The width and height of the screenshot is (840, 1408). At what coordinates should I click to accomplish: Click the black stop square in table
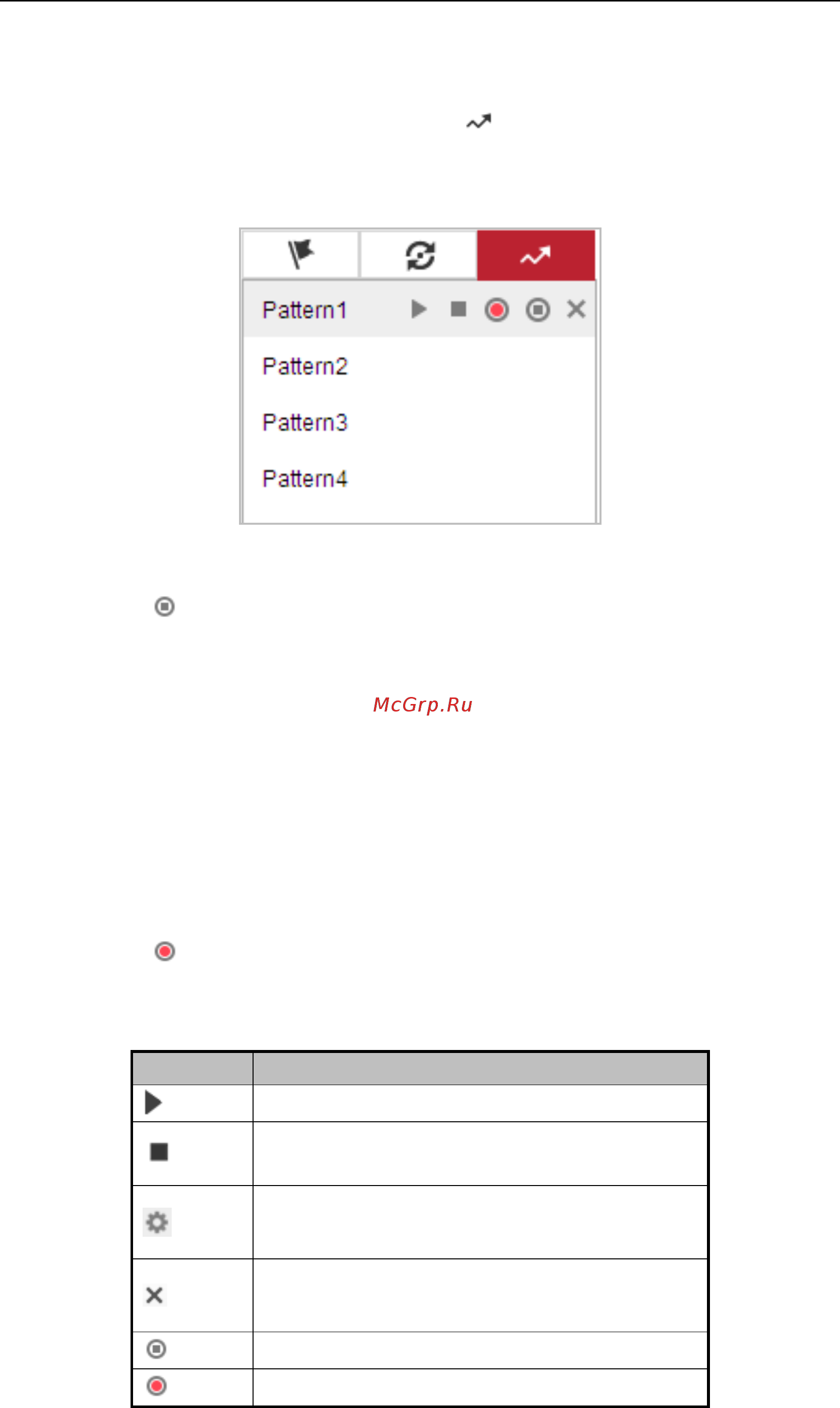point(159,1151)
